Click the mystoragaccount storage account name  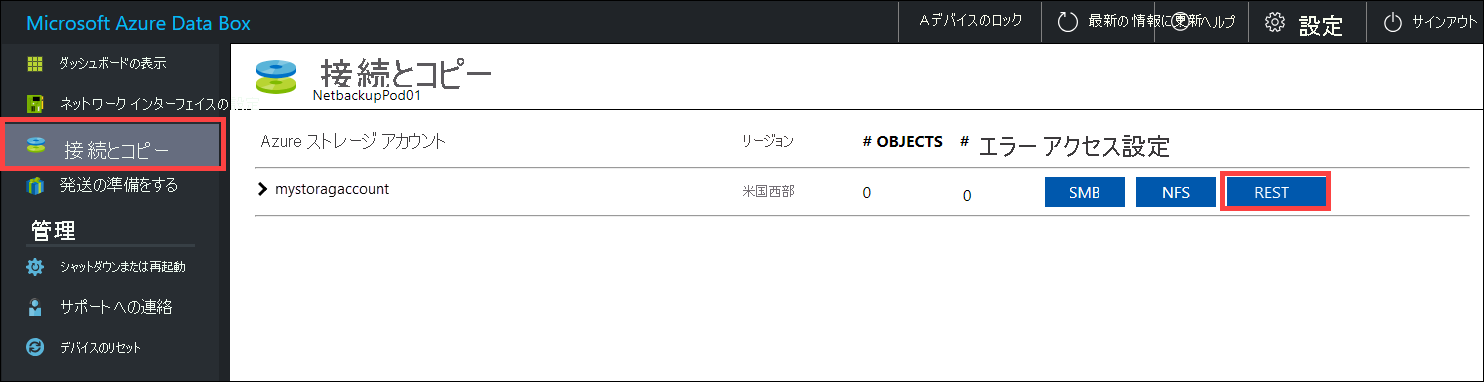[332, 190]
